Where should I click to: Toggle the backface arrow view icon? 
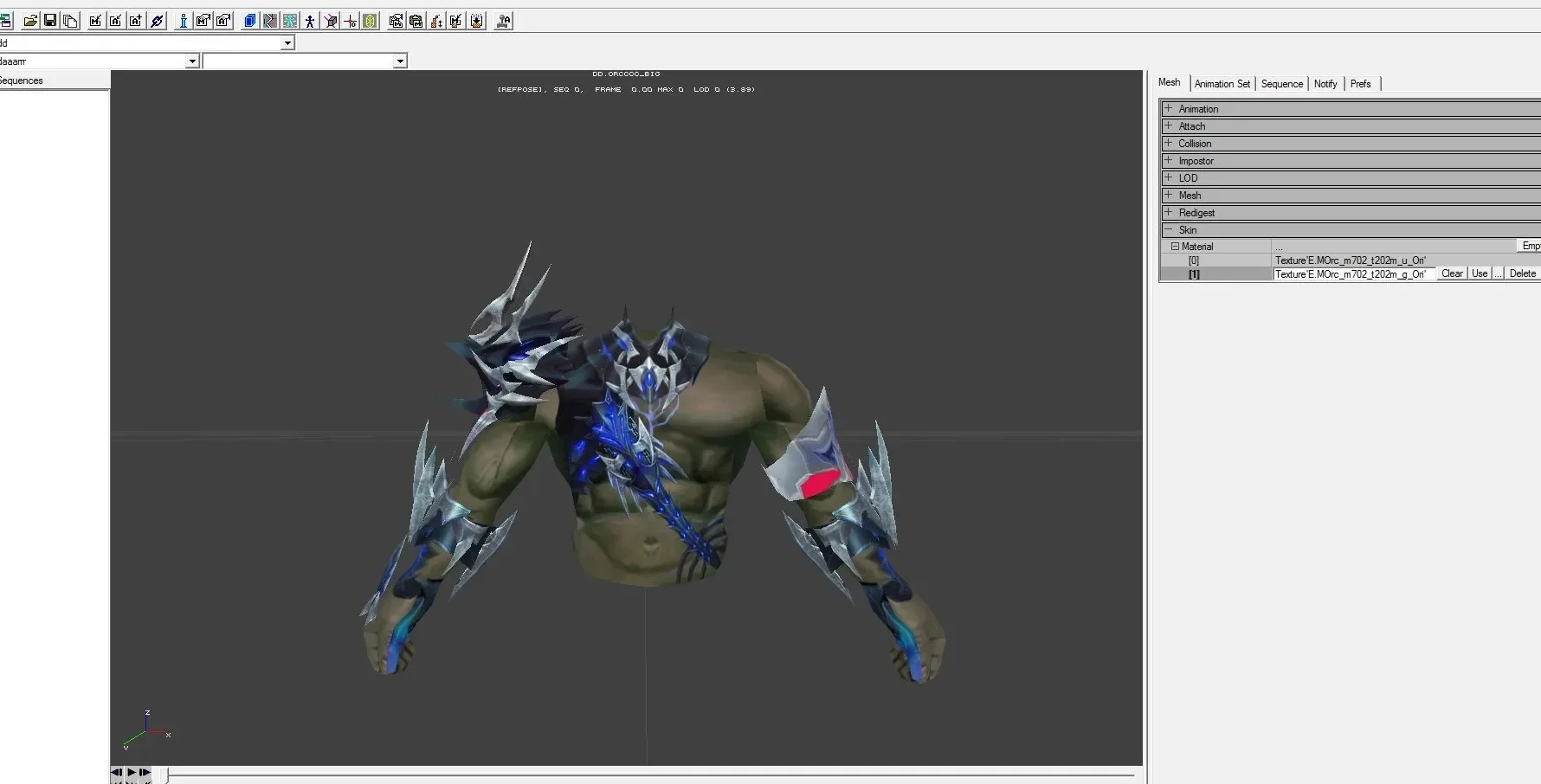point(270,21)
